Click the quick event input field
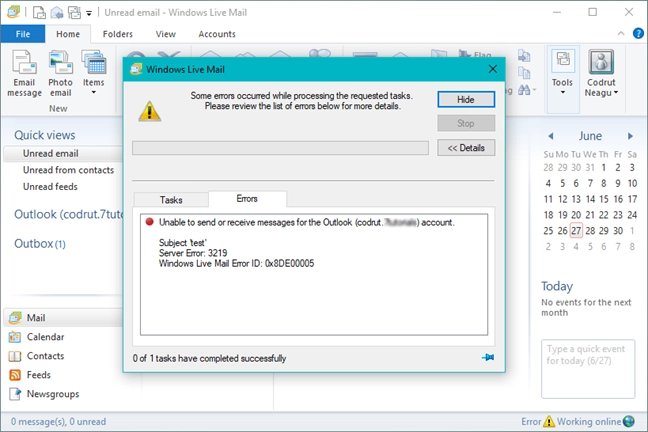 [588, 369]
